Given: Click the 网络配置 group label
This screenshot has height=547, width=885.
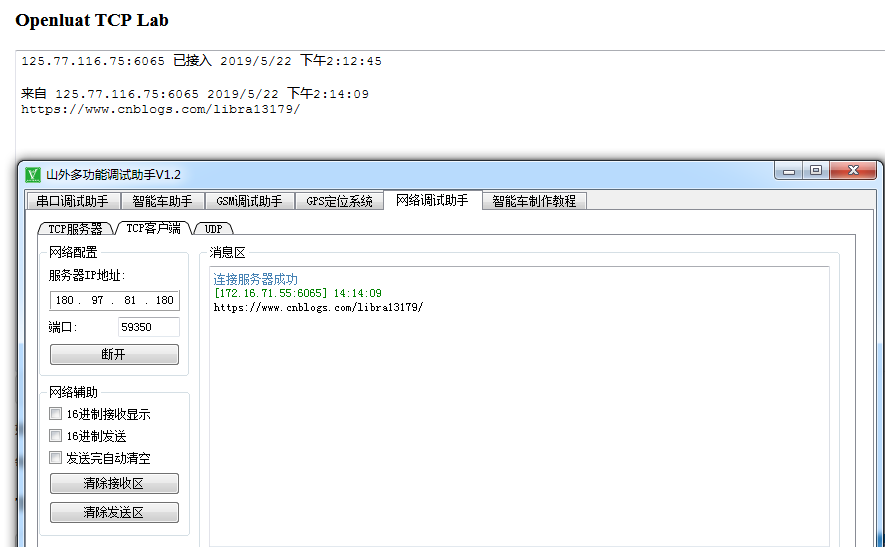Looking at the screenshot, I should tap(73, 252).
